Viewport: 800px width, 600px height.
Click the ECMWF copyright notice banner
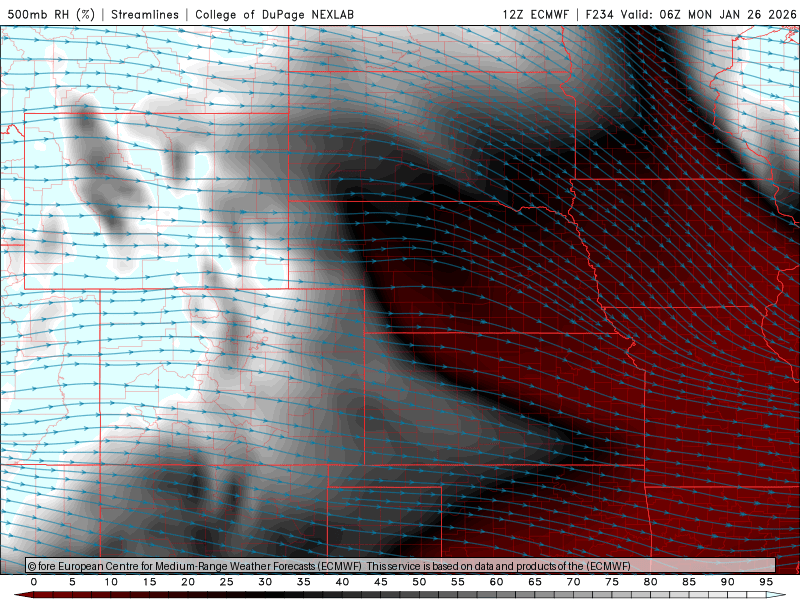(401, 566)
